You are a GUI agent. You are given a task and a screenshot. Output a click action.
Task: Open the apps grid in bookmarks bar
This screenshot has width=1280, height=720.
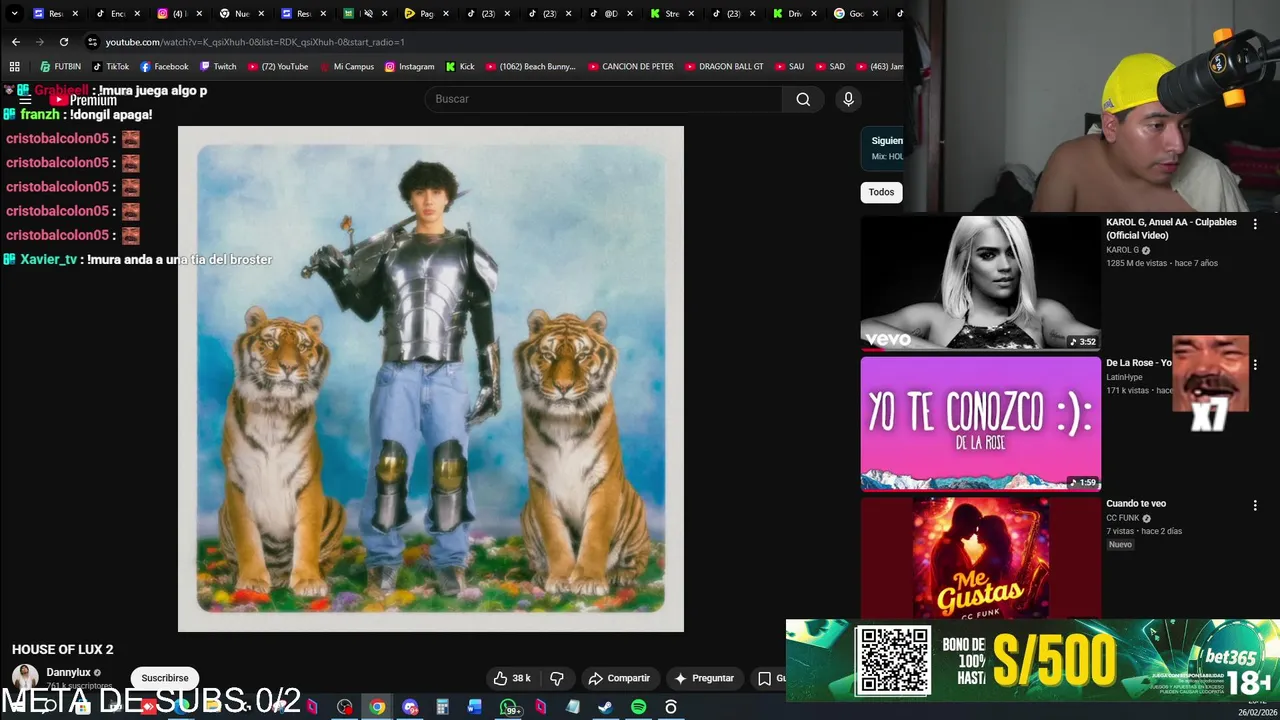(14, 67)
